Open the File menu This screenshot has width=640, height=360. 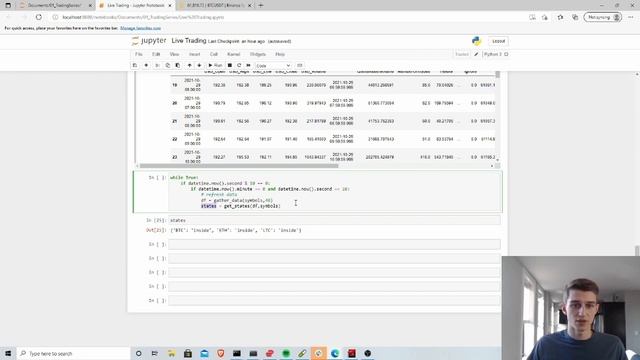click(139, 54)
